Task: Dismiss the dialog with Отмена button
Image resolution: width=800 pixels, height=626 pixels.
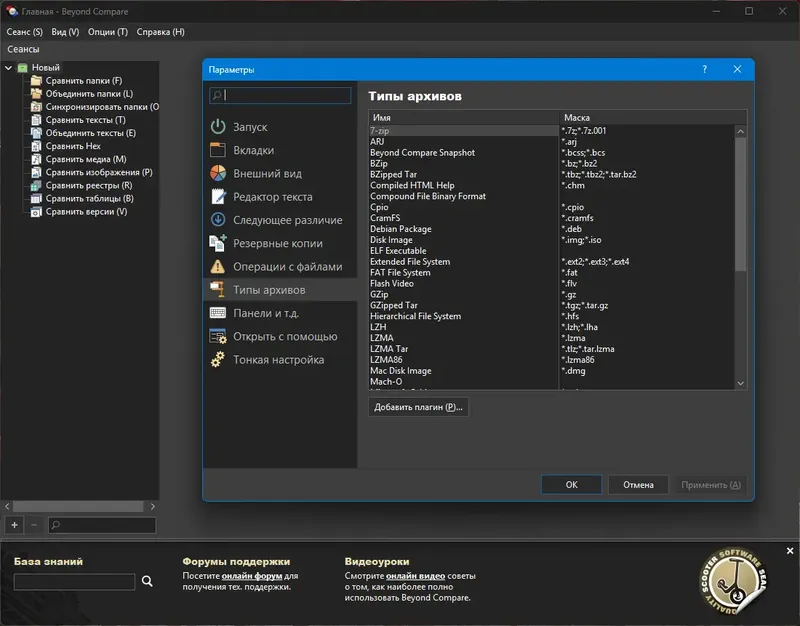Action: click(x=640, y=484)
